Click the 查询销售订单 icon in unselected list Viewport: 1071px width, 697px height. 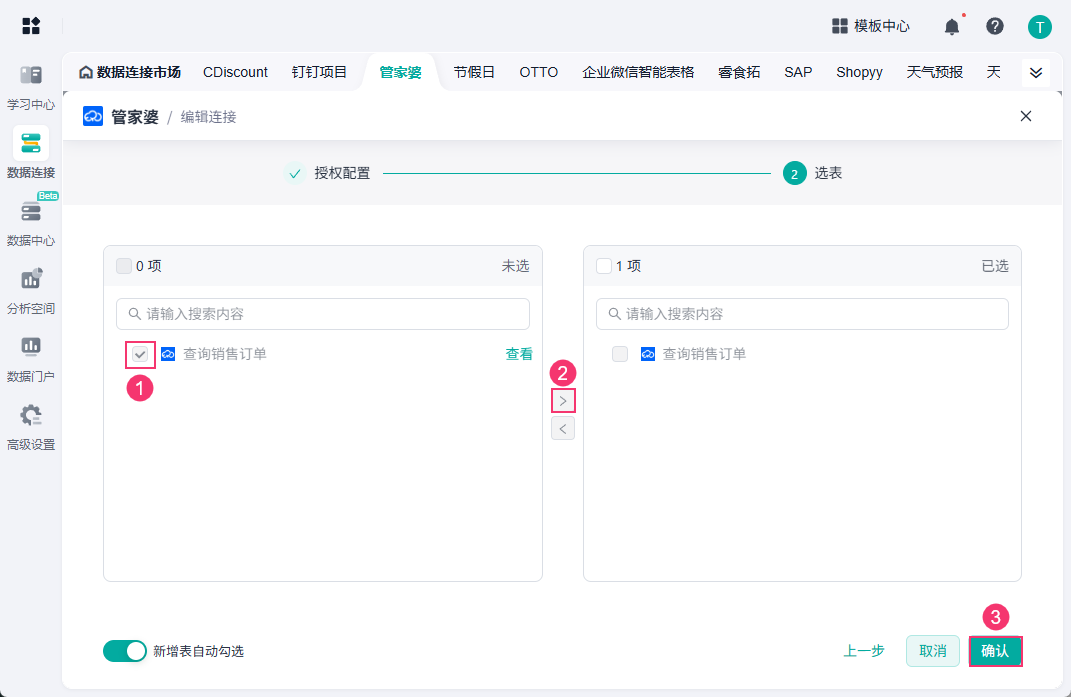(x=168, y=354)
